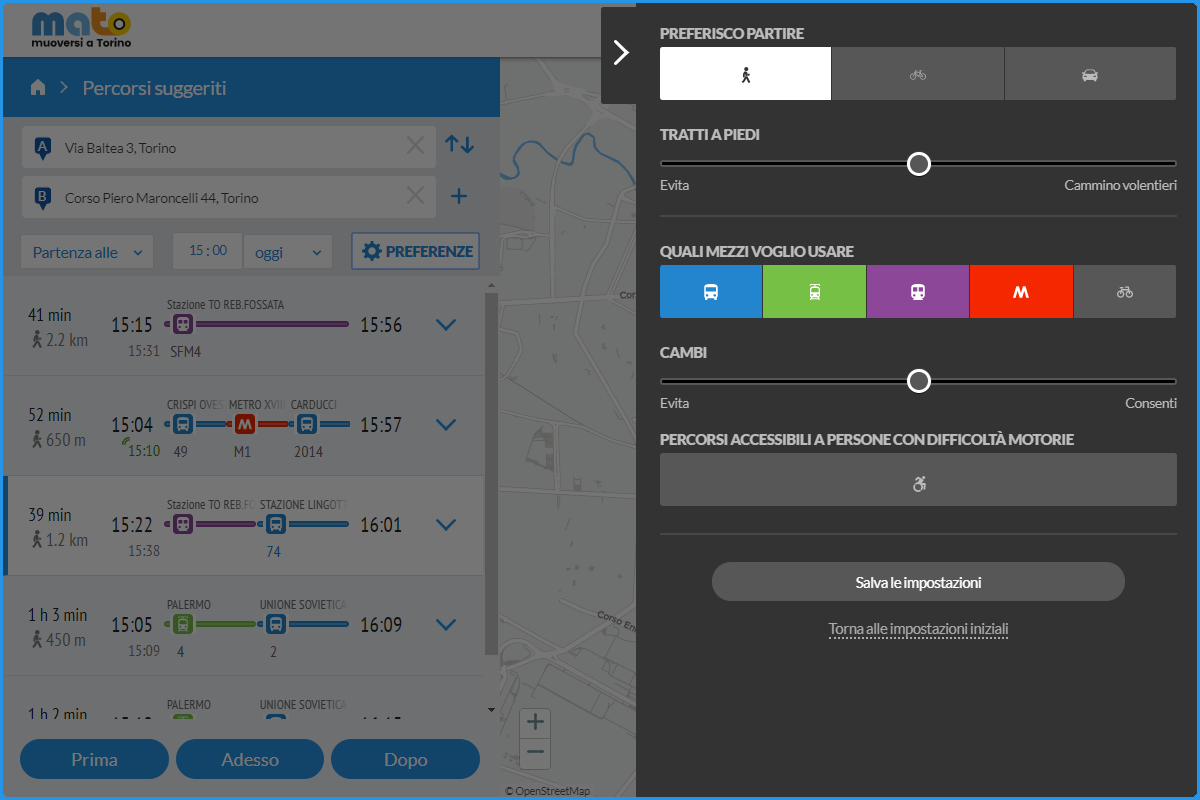Clear the Via Baltea 3 origin field

coord(415,147)
